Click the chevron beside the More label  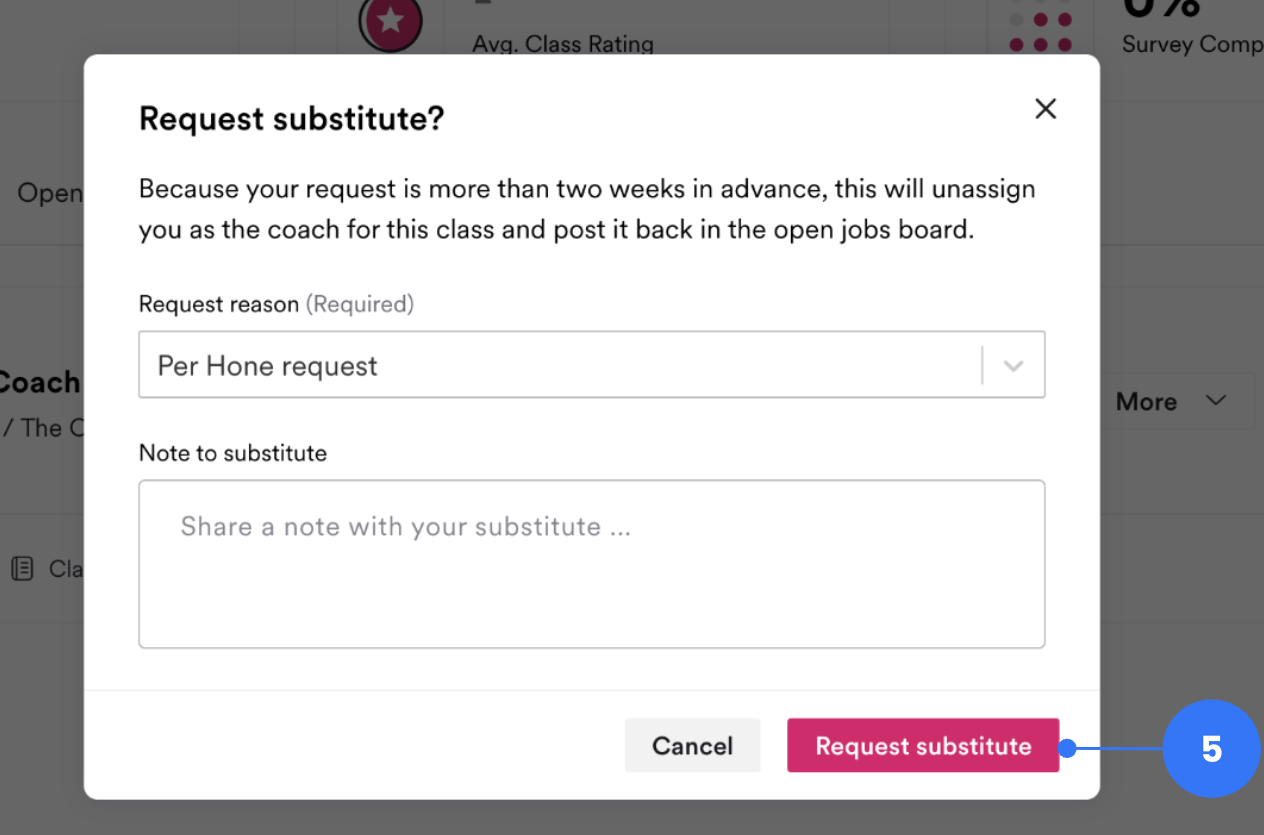pyautogui.click(x=1216, y=401)
